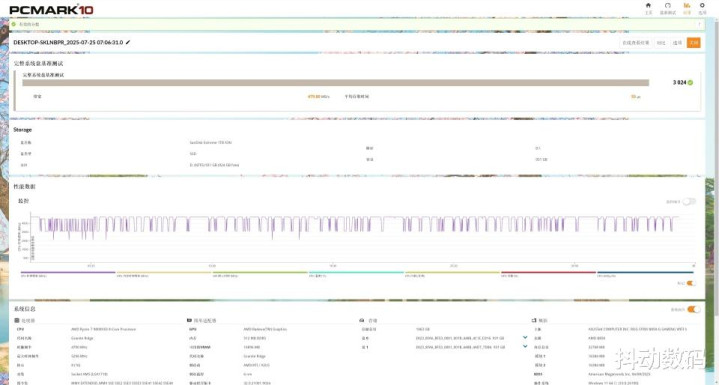The image size is (719, 385).
Task: Click the graphics adapter section icon
Action: 189,320
